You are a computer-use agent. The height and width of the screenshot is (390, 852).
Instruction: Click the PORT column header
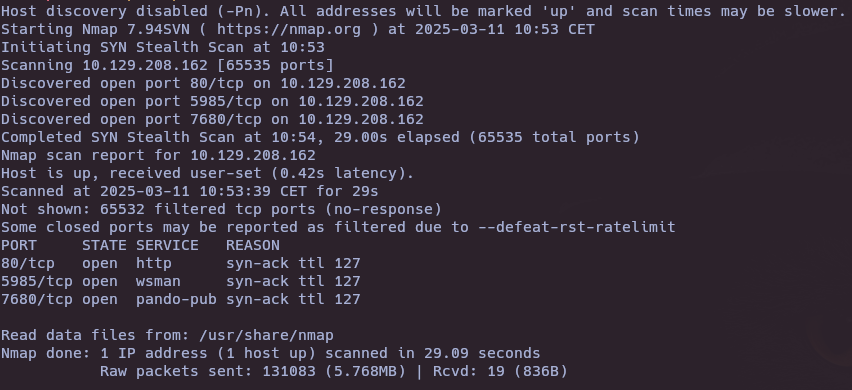click(19, 246)
